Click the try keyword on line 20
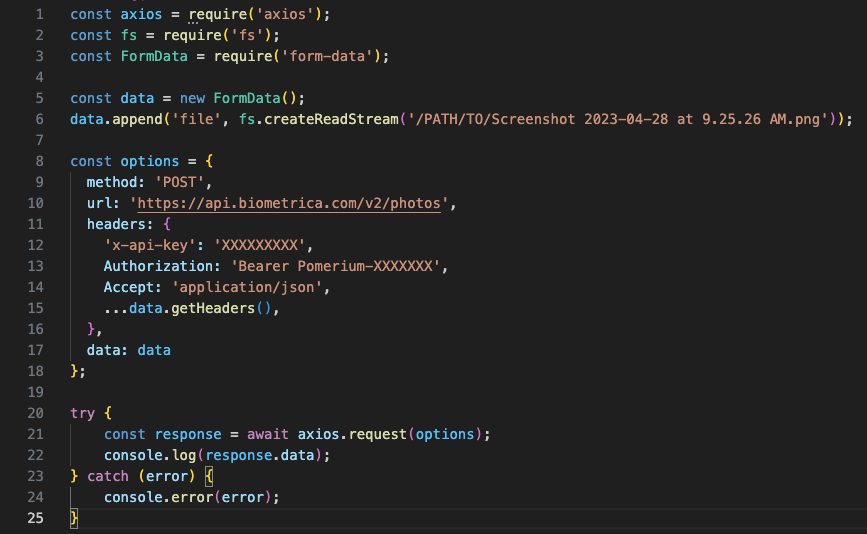Screen dimensions: 867x534 (x=82, y=413)
